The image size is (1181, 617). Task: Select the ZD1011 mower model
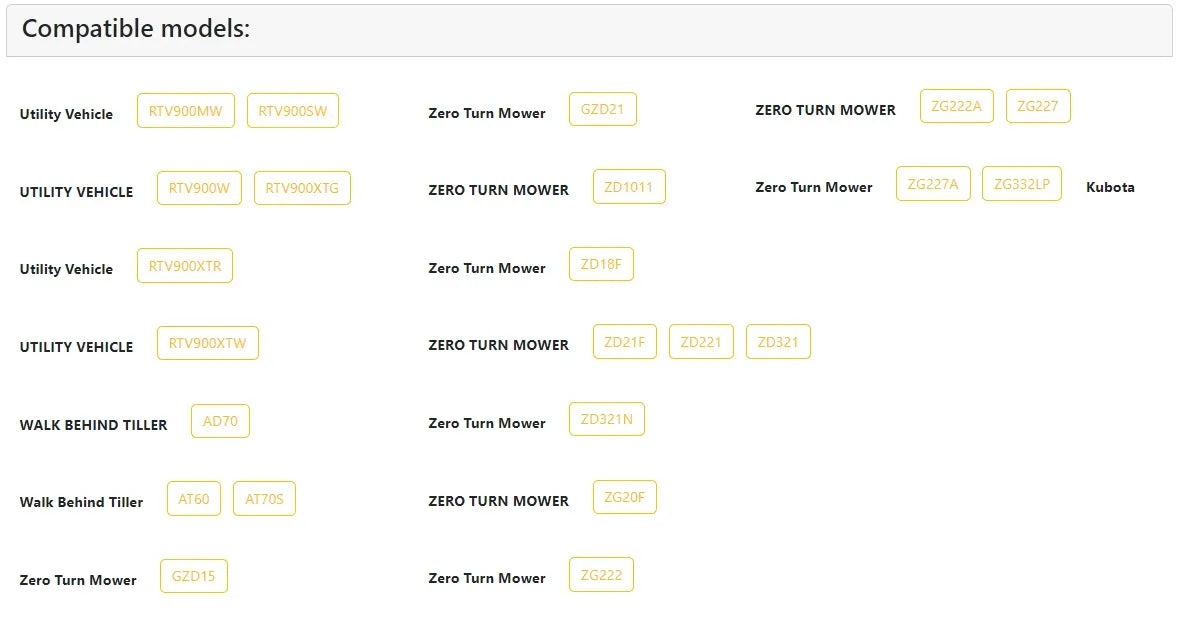[x=629, y=187]
